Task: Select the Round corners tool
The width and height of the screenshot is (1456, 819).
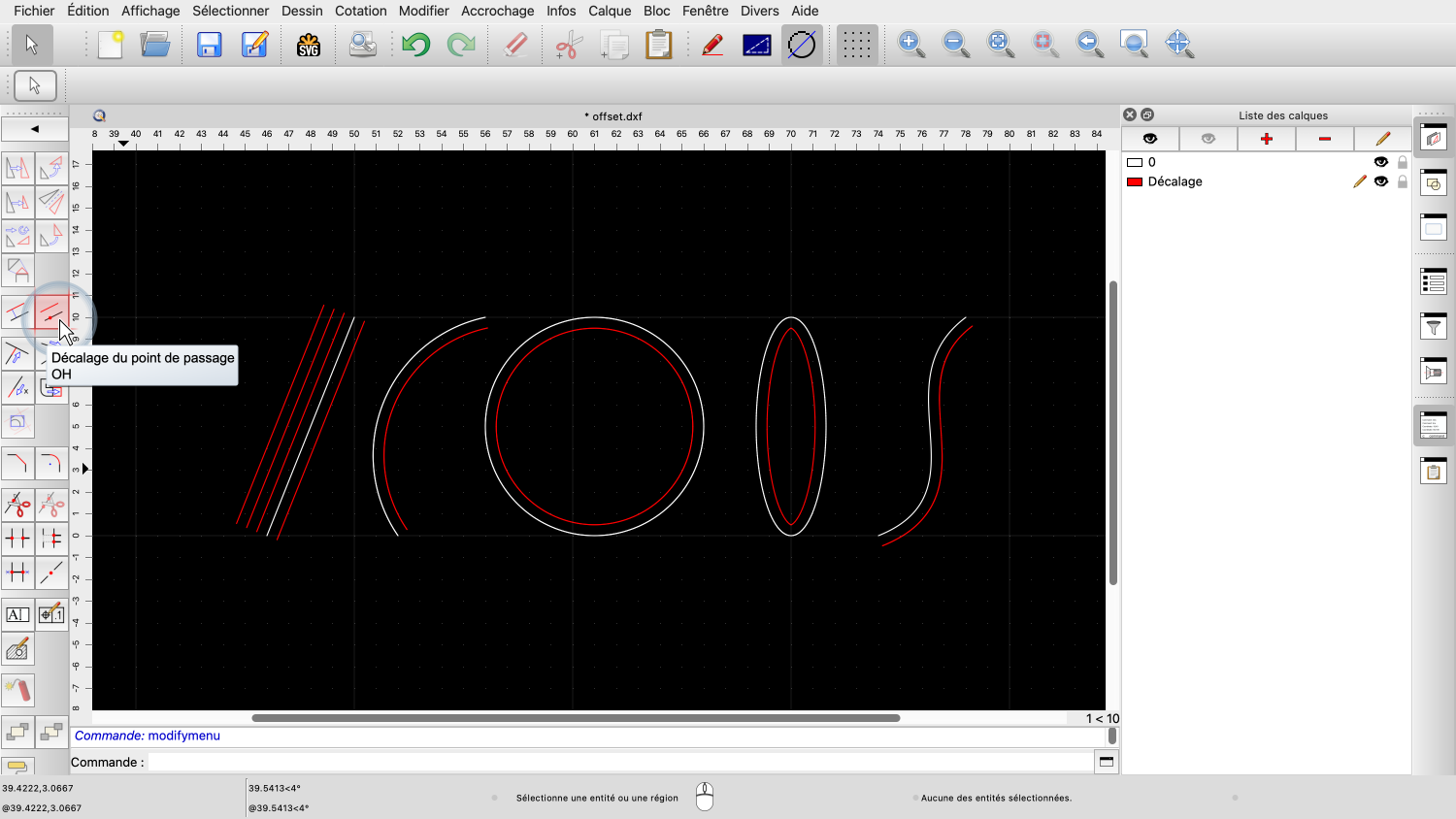Action: [51, 464]
